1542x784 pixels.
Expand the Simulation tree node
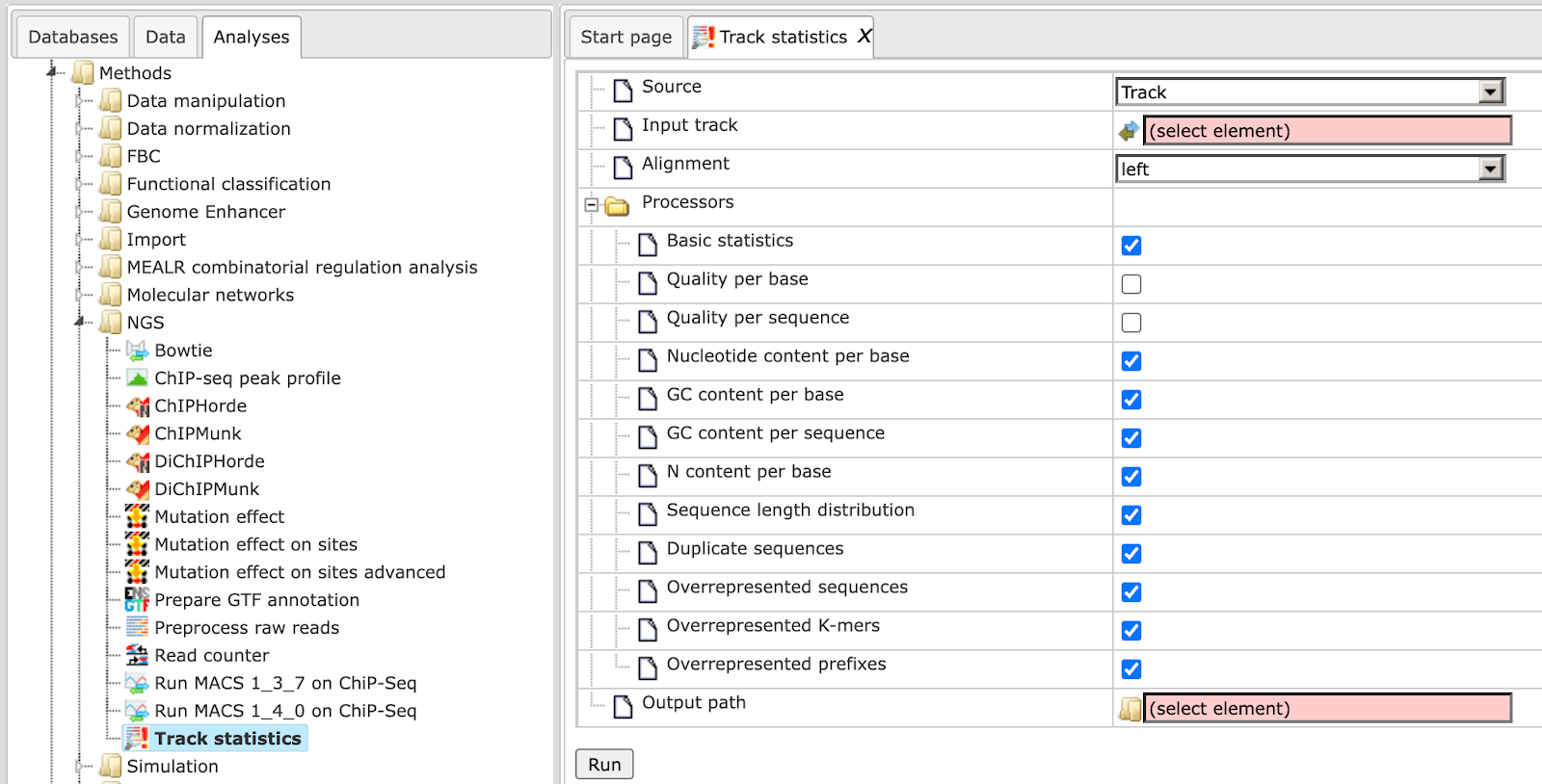[x=80, y=766]
